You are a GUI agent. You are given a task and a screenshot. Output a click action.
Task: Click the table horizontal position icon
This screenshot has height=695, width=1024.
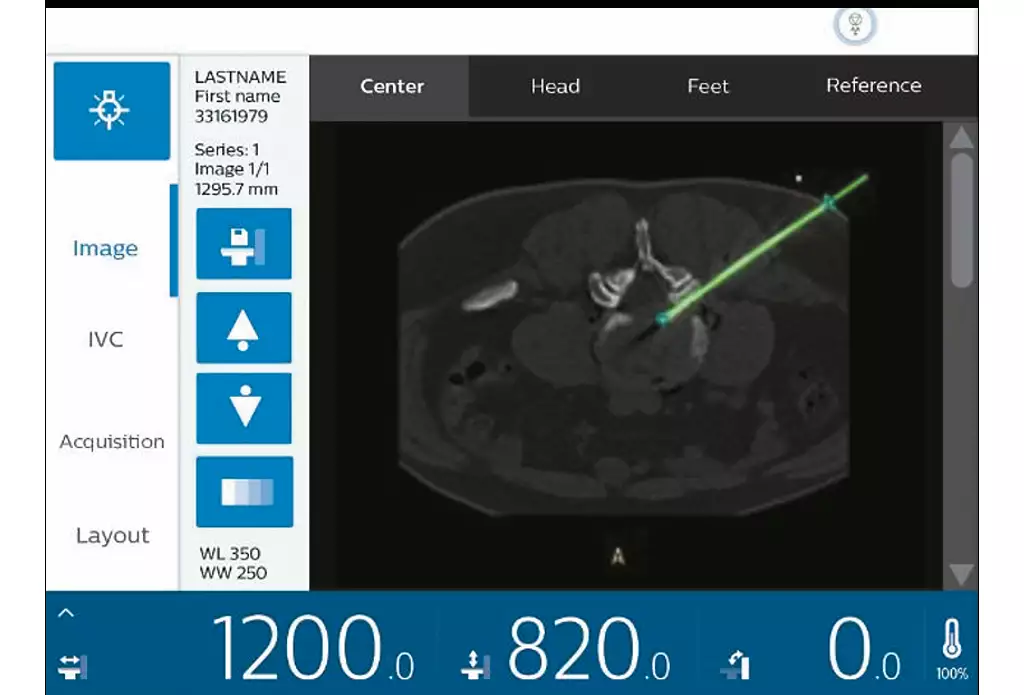[72, 667]
